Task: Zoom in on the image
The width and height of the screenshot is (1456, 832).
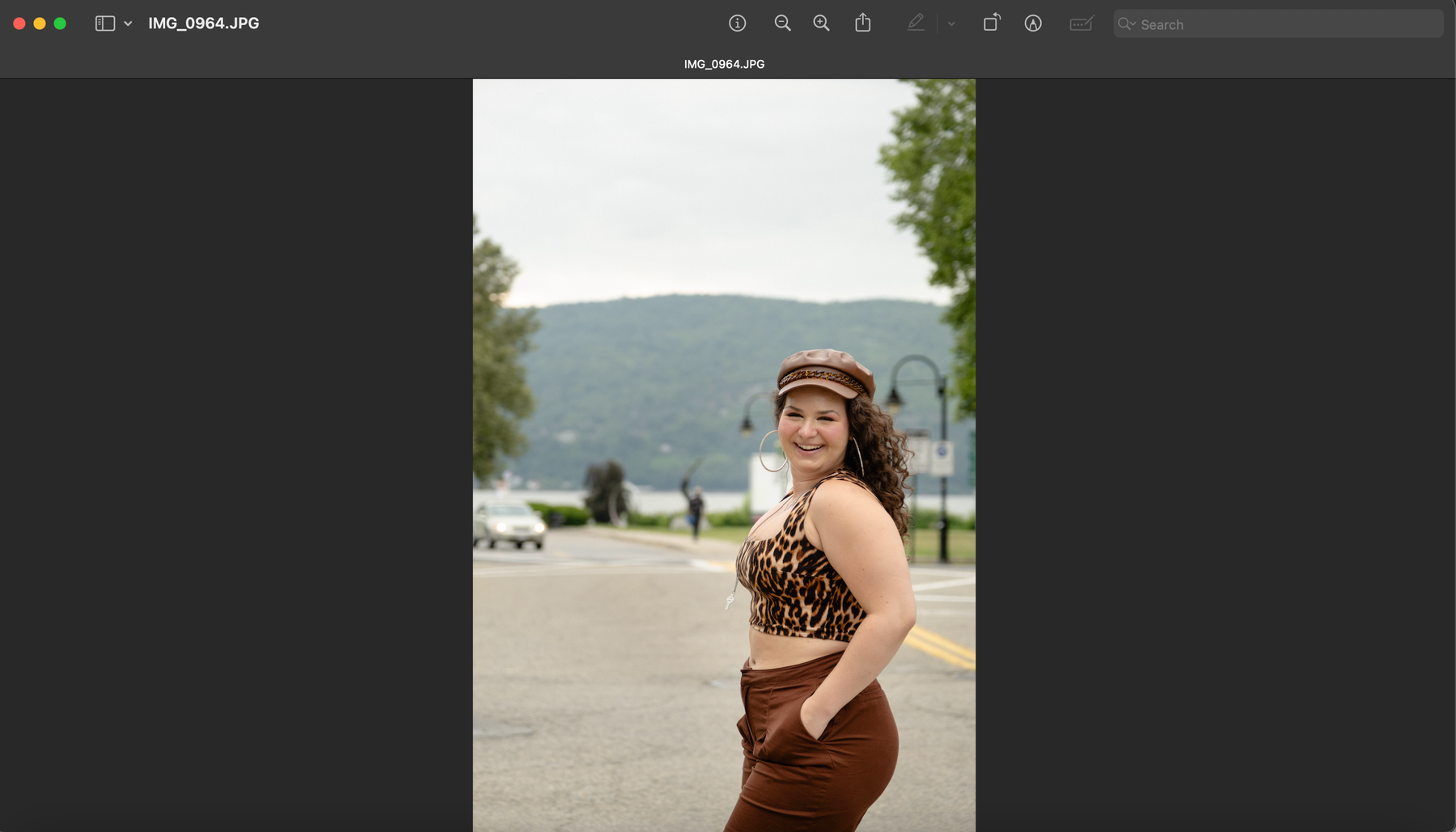Action: (821, 23)
